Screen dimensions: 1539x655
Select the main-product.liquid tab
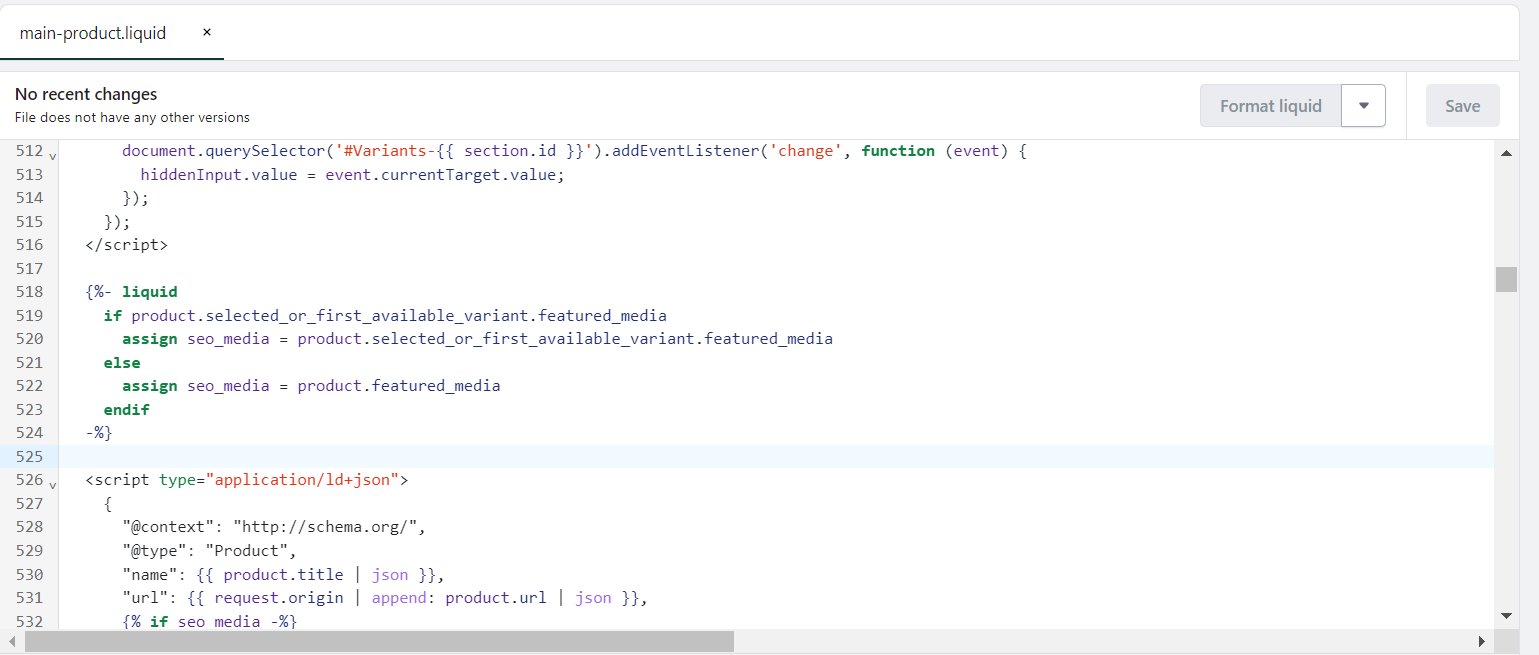(93, 33)
